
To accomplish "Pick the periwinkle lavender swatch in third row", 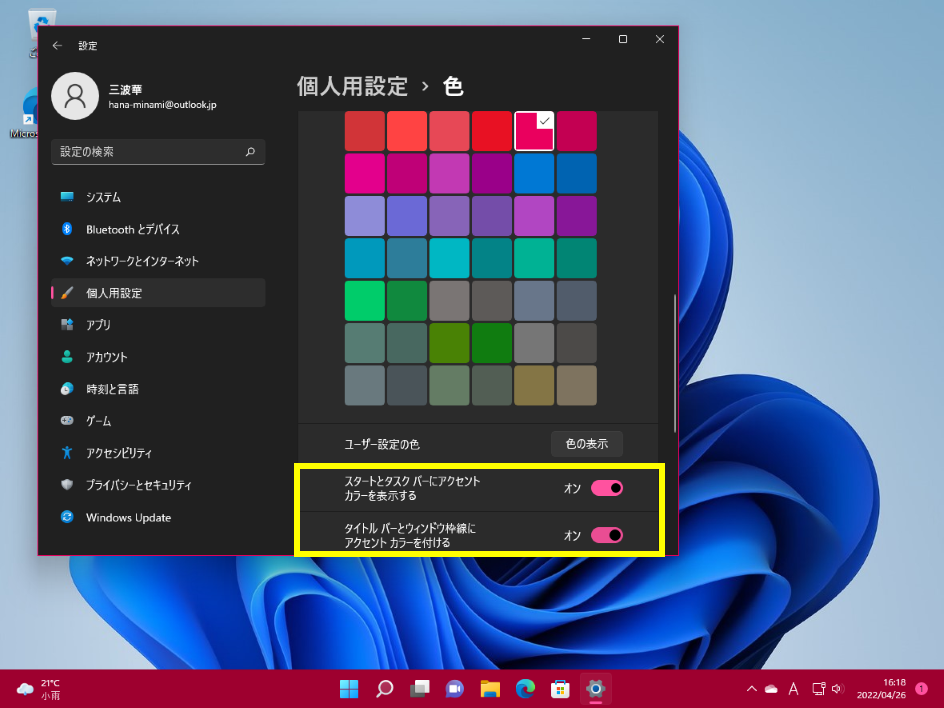I will [365, 216].
